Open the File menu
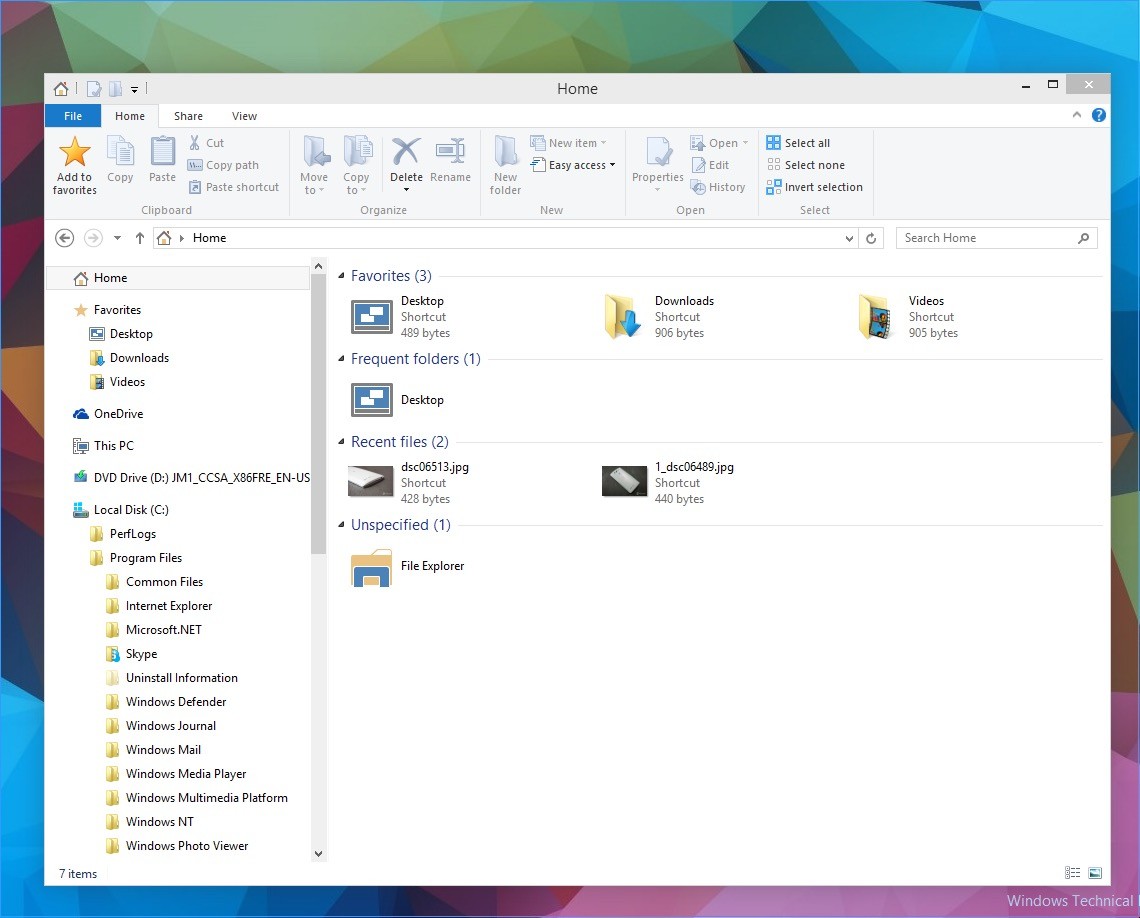 [x=72, y=116]
